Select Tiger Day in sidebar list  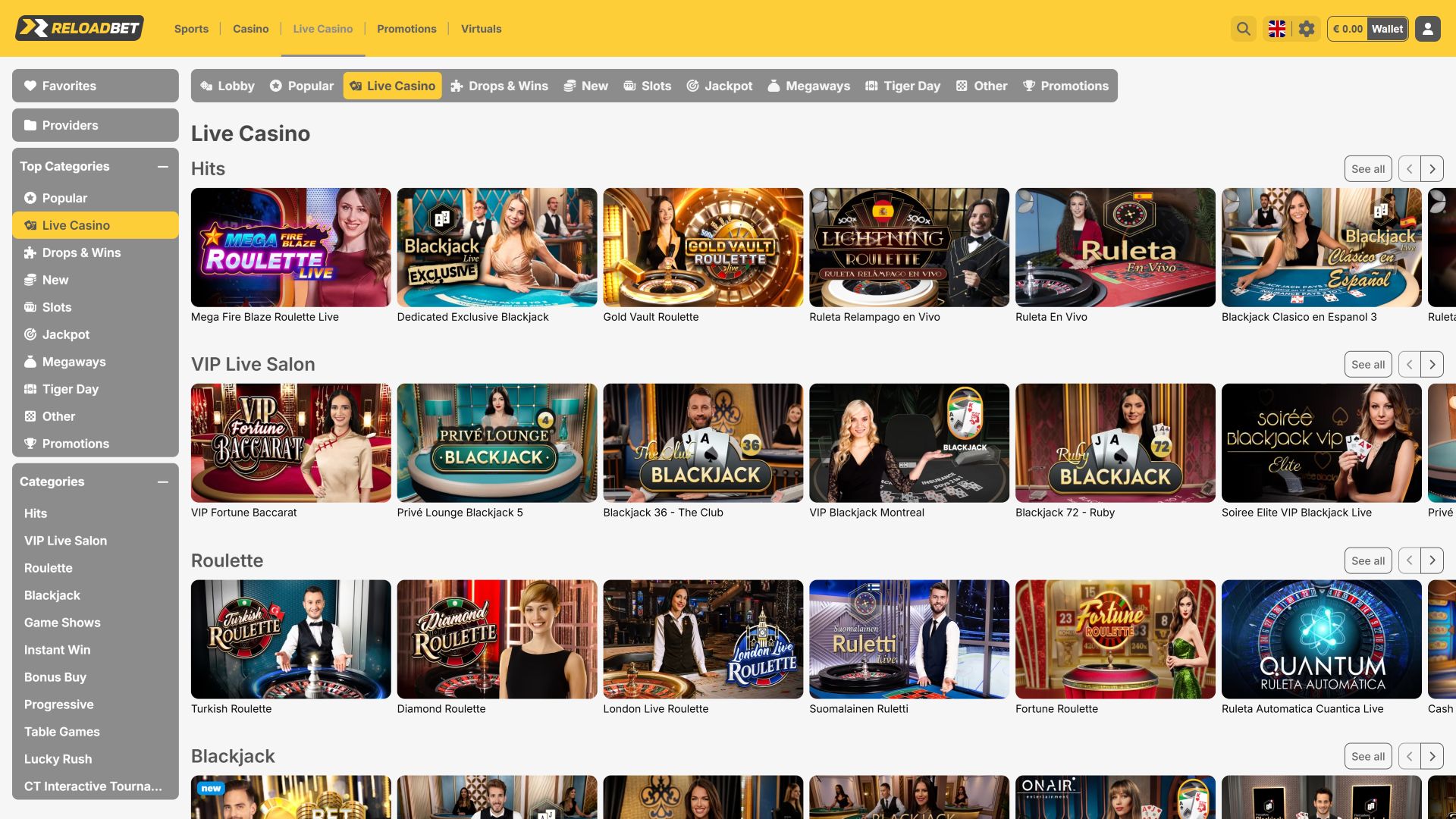point(96,389)
